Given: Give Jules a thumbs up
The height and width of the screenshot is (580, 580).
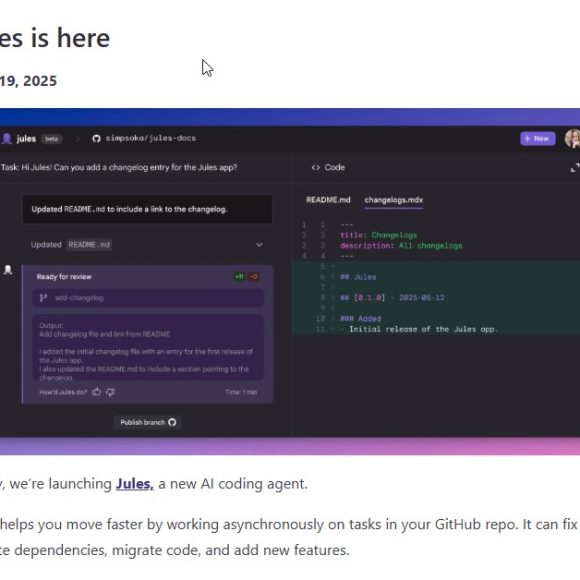Looking at the screenshot, I should [x=97, y=392].
